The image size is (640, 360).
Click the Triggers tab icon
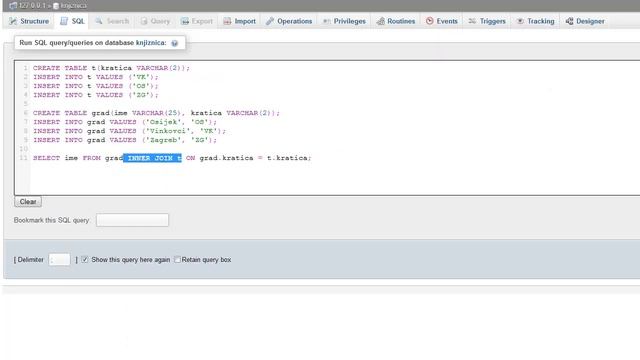point(472,21)
